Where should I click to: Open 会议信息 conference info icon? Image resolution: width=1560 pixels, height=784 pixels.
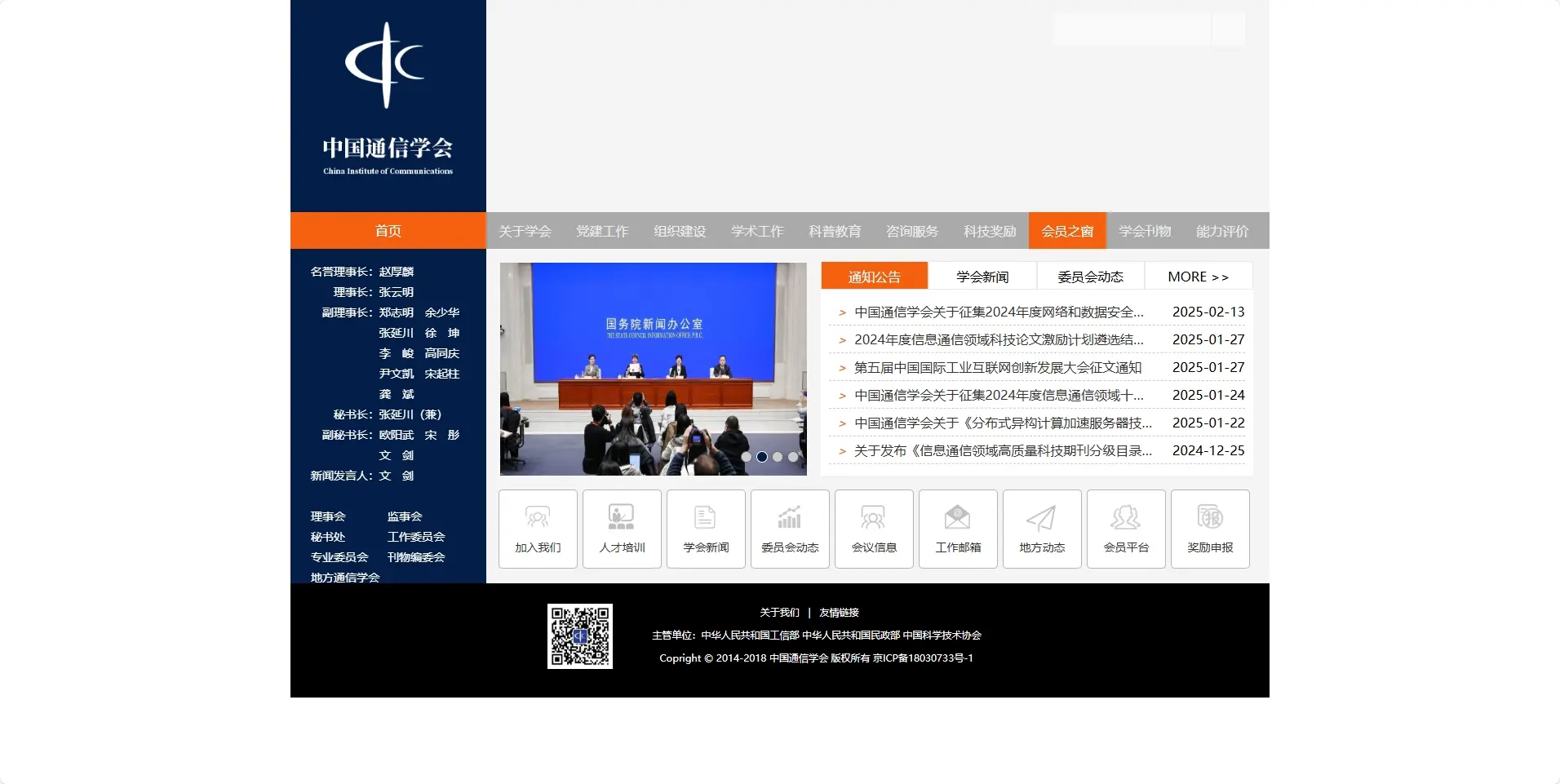click(874, 529)
